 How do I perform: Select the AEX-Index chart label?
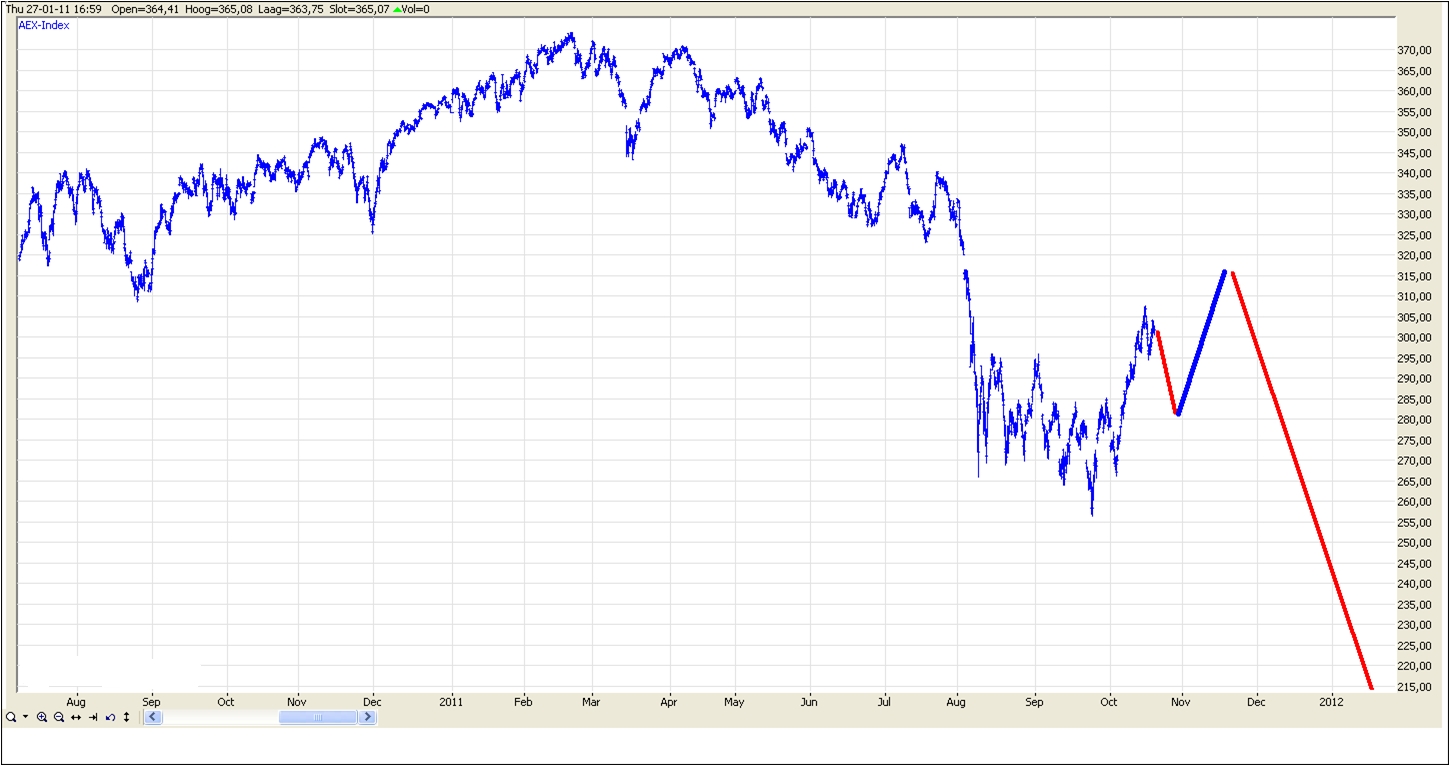(x=44, y=25)
